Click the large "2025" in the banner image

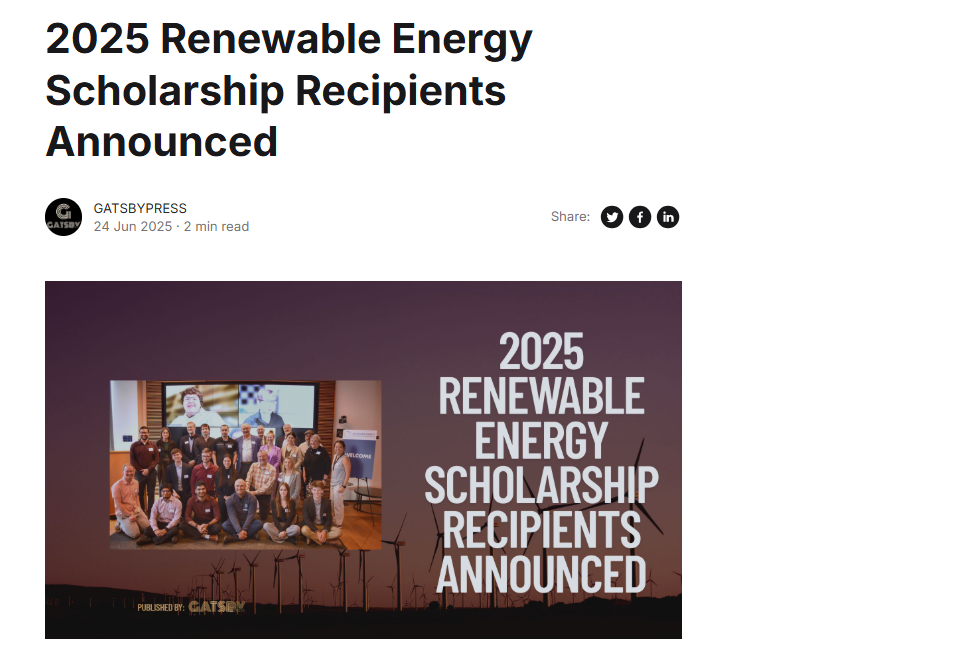pyautogui.click(x=541, y=352)
